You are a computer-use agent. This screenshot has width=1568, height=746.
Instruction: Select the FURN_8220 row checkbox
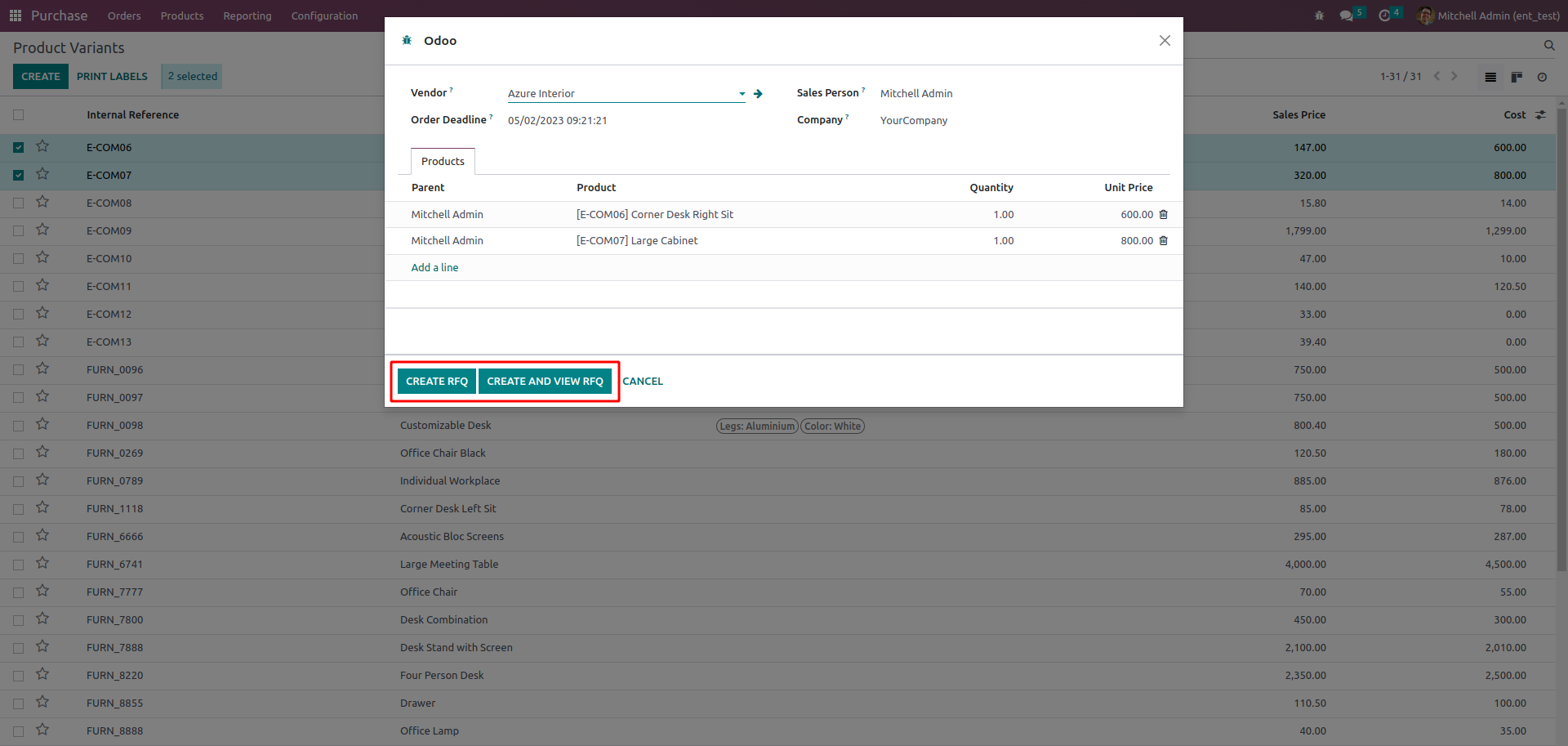(x=19, y=676)
